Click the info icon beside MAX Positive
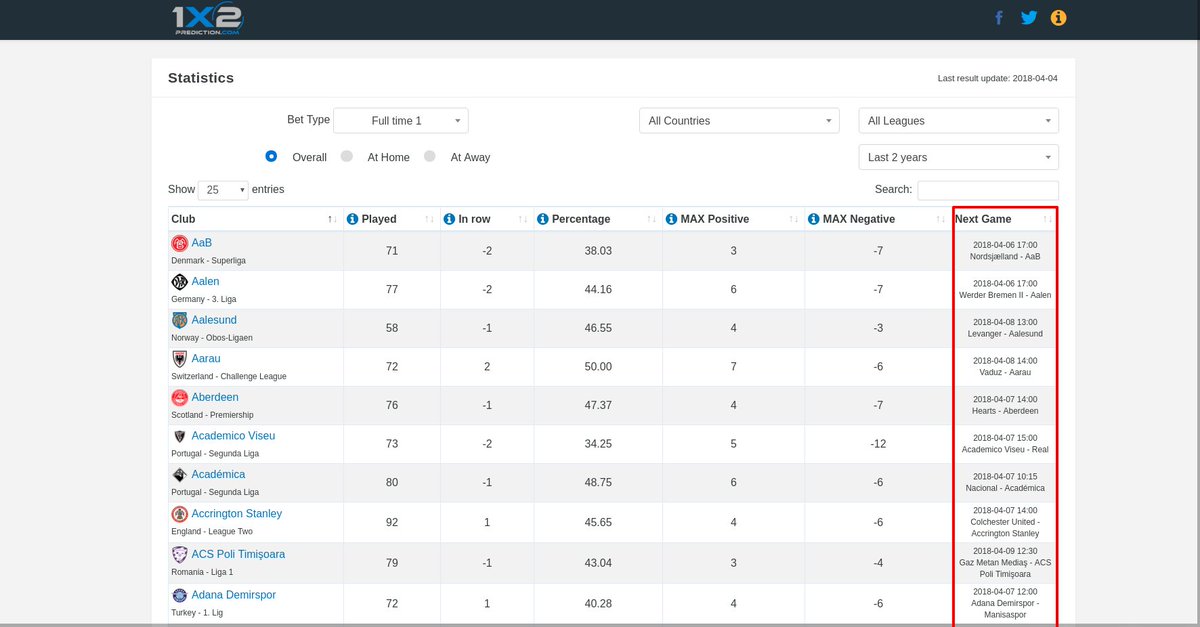Image resolution: width=1200 pixels, height=627 pixels. coord(672,219)
